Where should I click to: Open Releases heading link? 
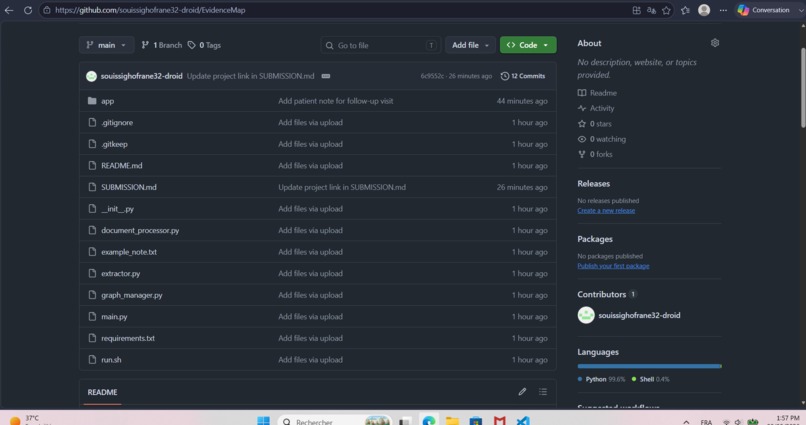594,183
